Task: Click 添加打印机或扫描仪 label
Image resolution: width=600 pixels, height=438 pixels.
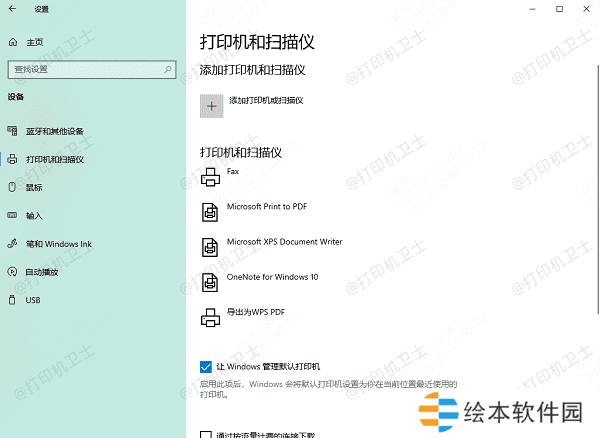Action: (266, 100)
